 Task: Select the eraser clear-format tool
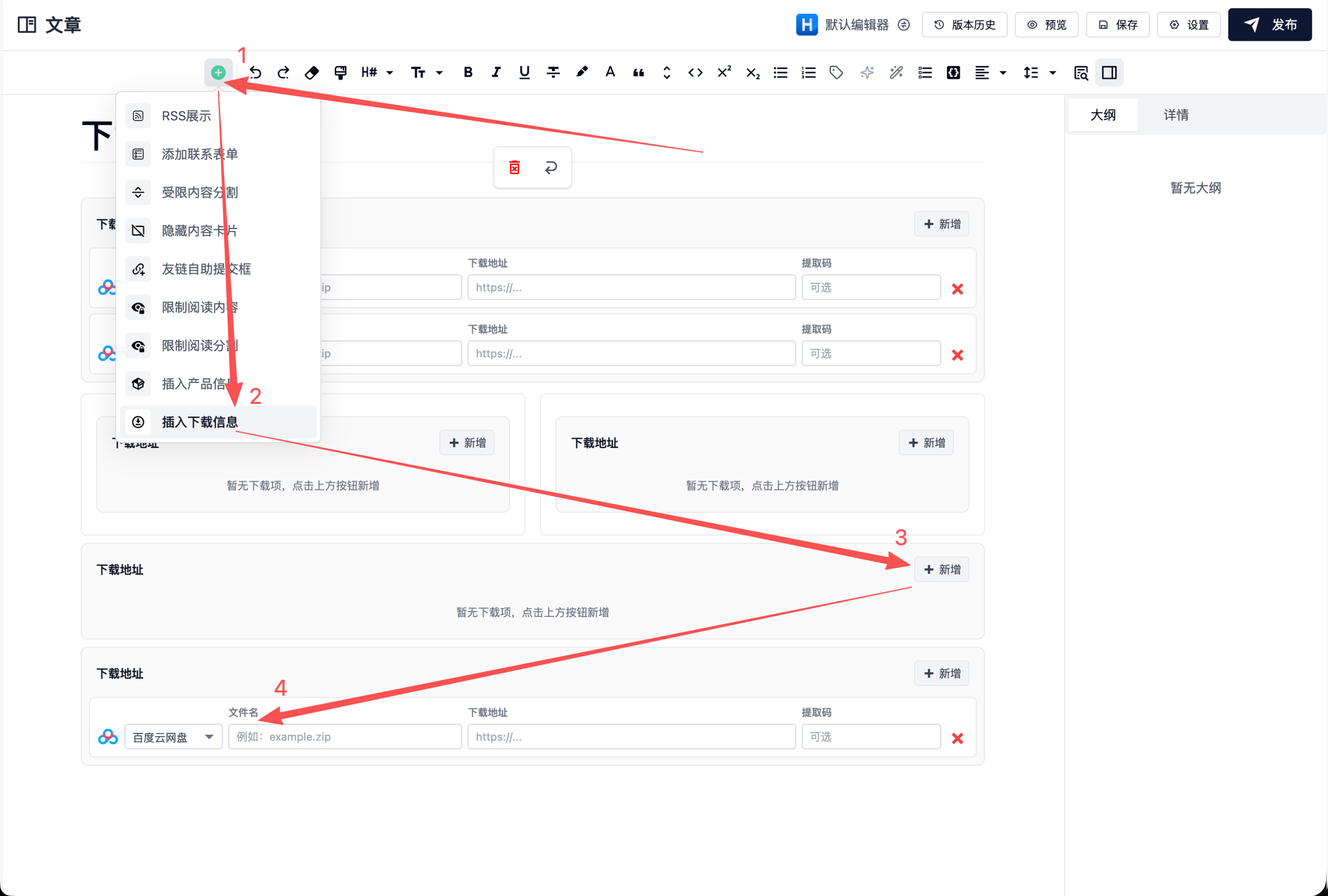[x=312, y=73]
